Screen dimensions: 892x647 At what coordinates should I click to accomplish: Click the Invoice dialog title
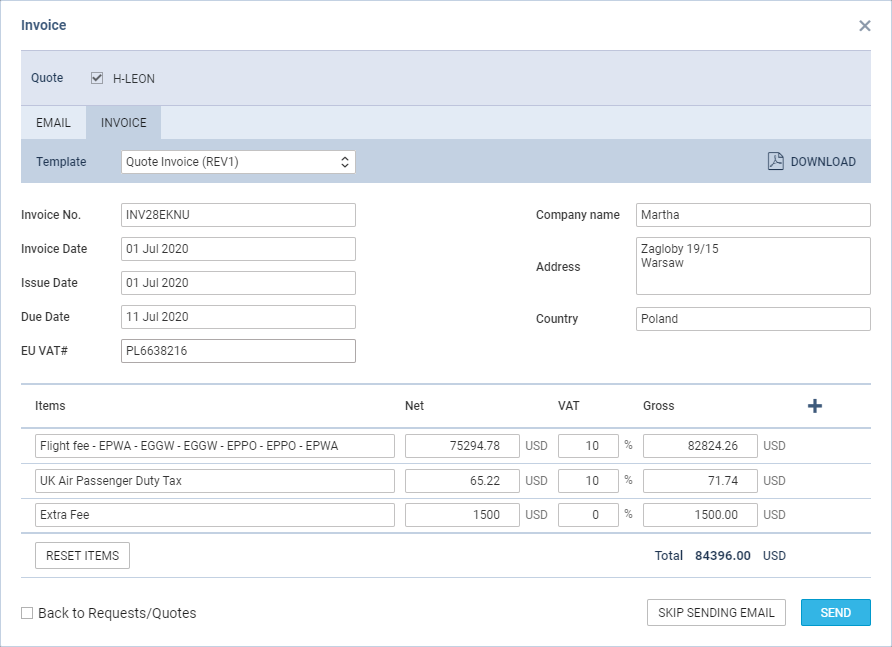44,25
